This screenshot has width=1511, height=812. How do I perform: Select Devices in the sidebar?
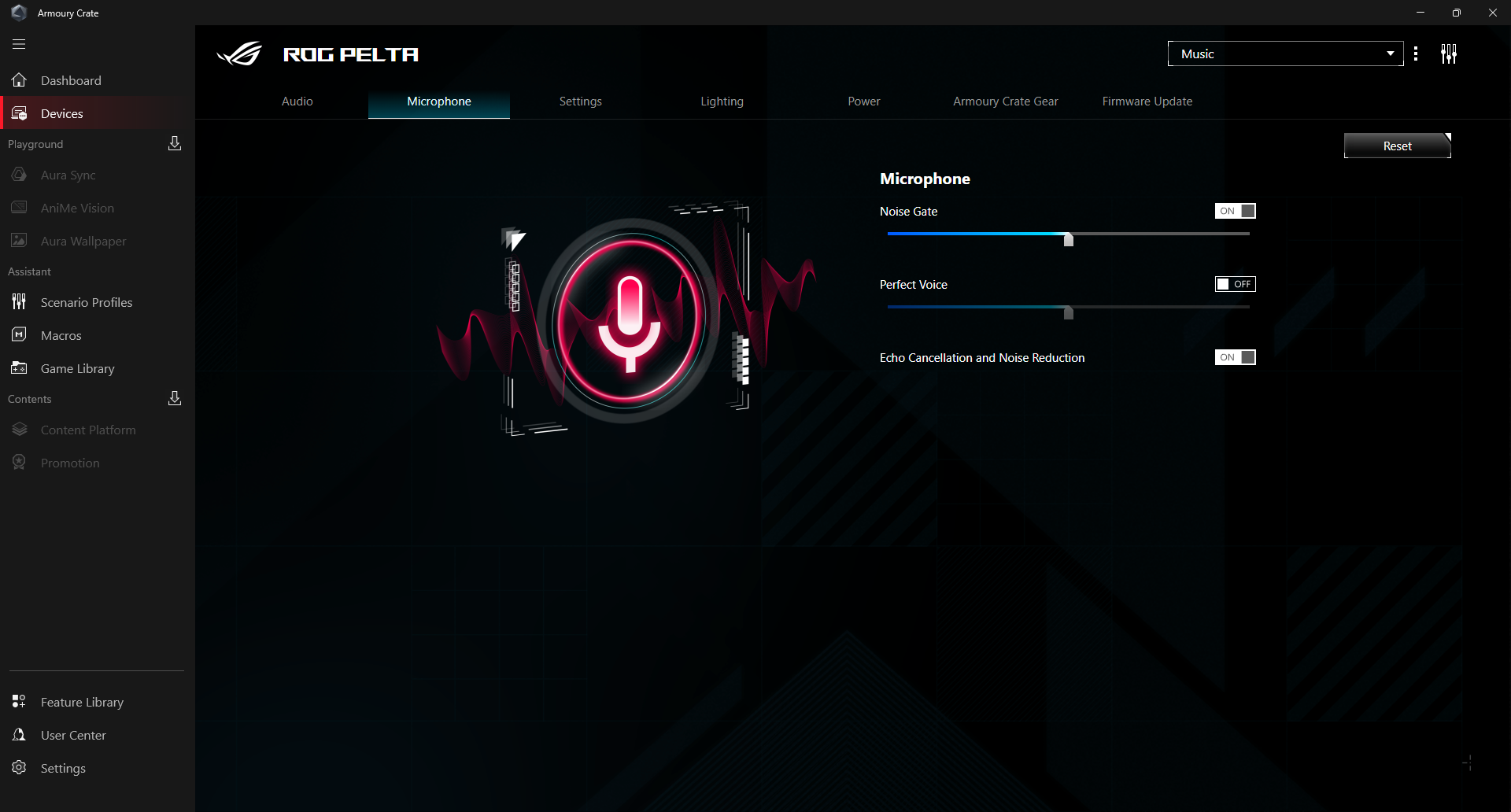point(98,113)
